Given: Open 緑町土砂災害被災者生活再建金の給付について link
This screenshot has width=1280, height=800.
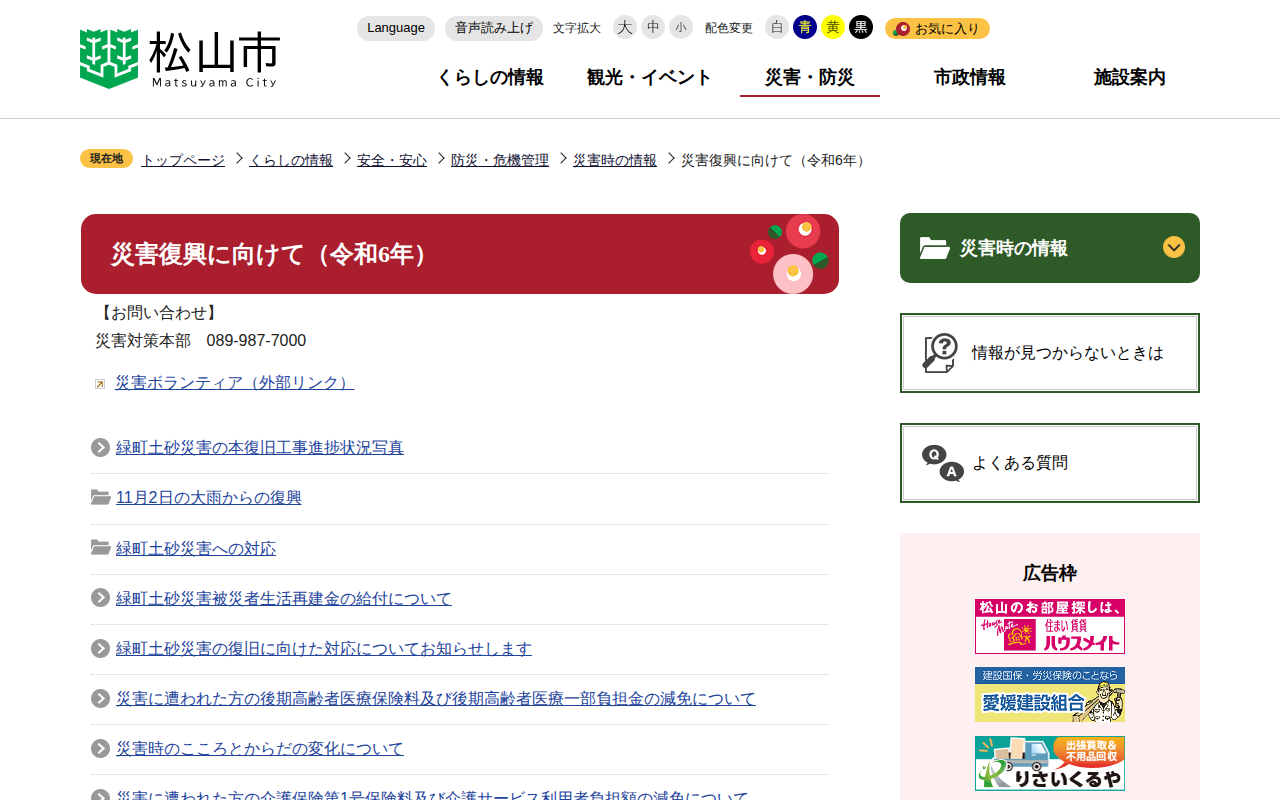Looking at the screenshot, I should (x=284, y=598).
